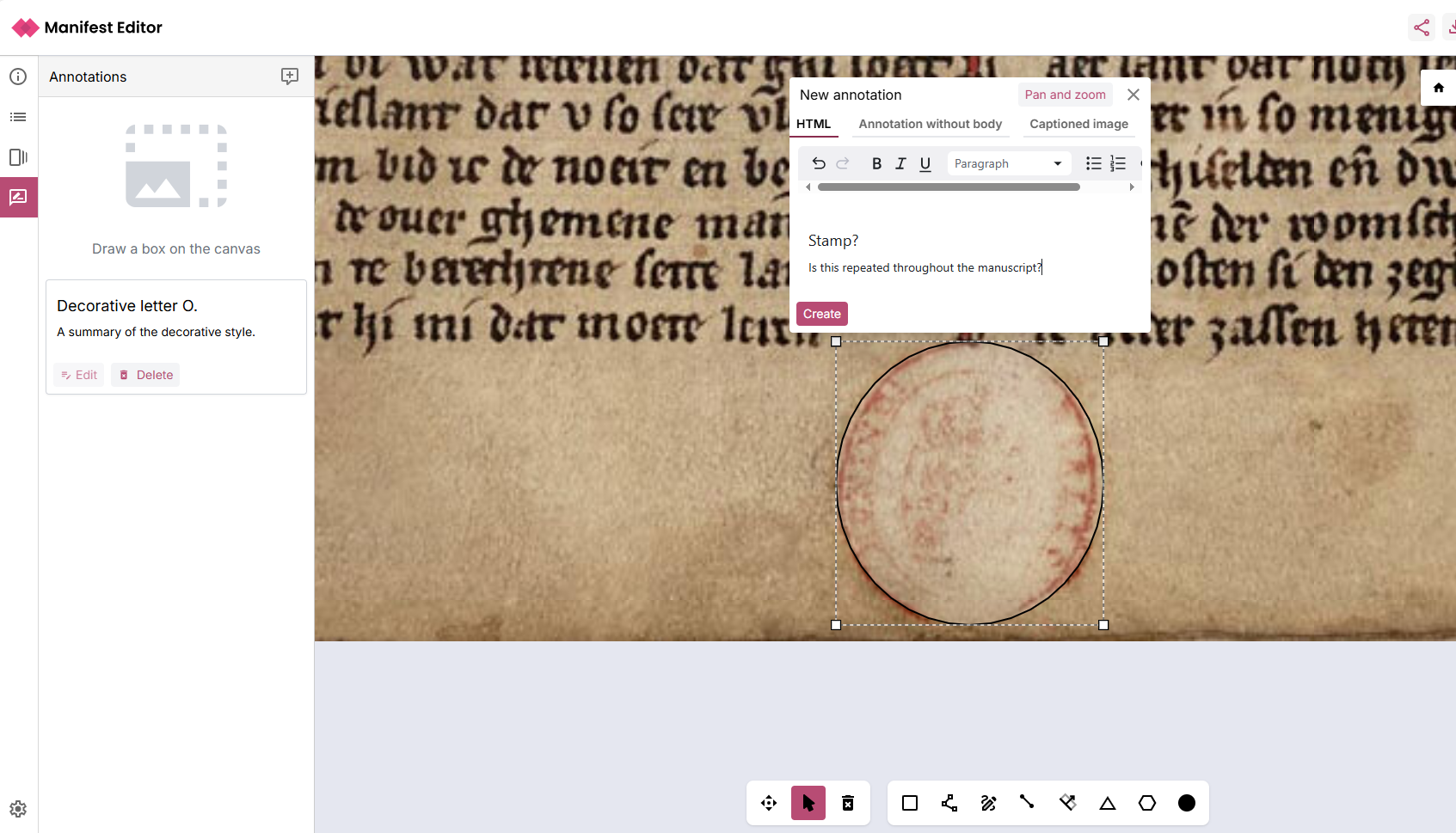Open the share options icon
Viewport: 1456px width, 833px height.
[x=1421, y=27]
